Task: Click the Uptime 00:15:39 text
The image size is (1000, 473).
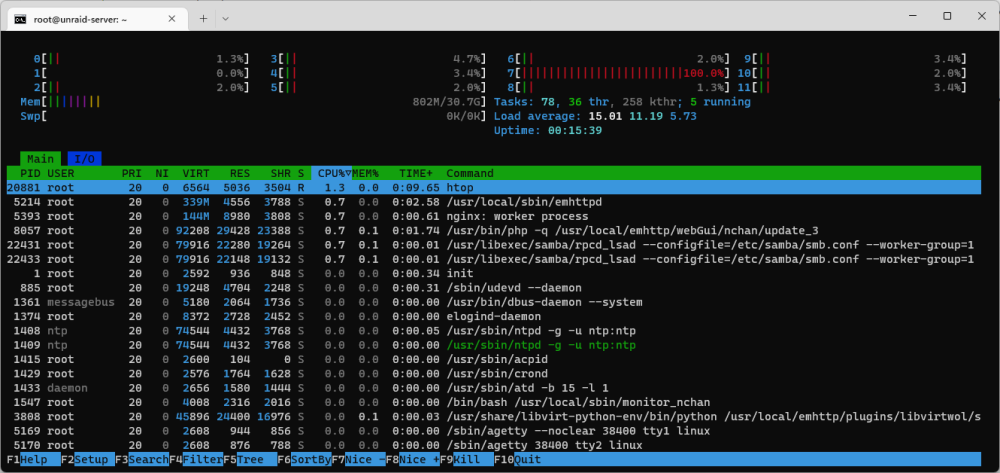Action: pyautogui.click(x=548, y=131)
